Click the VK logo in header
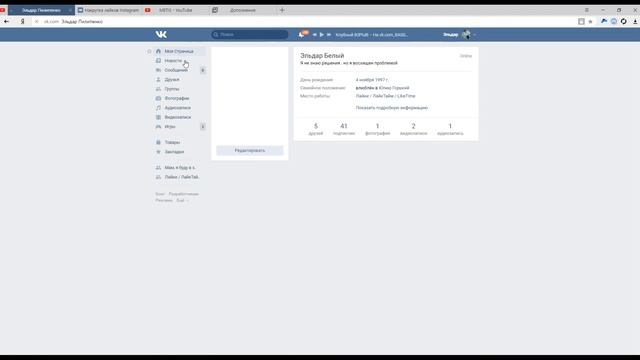640x360 pixels. click(x=161, y=35)
